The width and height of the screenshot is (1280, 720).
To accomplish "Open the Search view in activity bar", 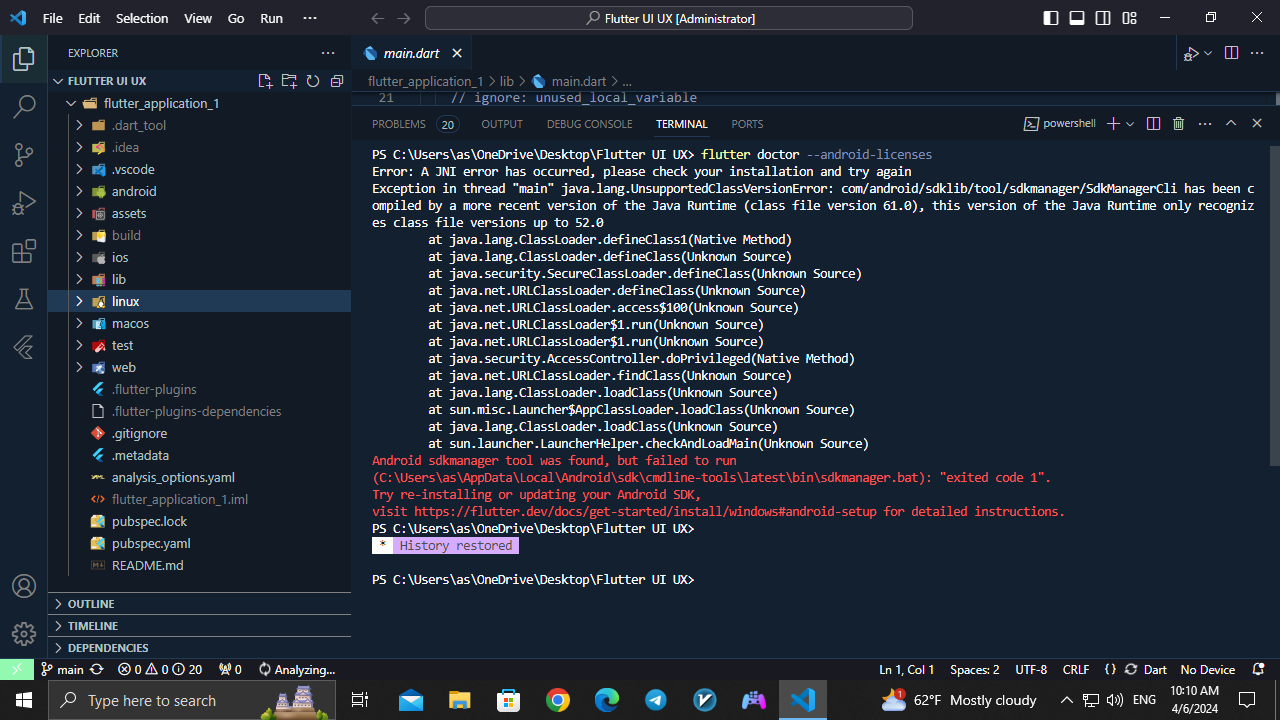I will (x=24, y=107).
